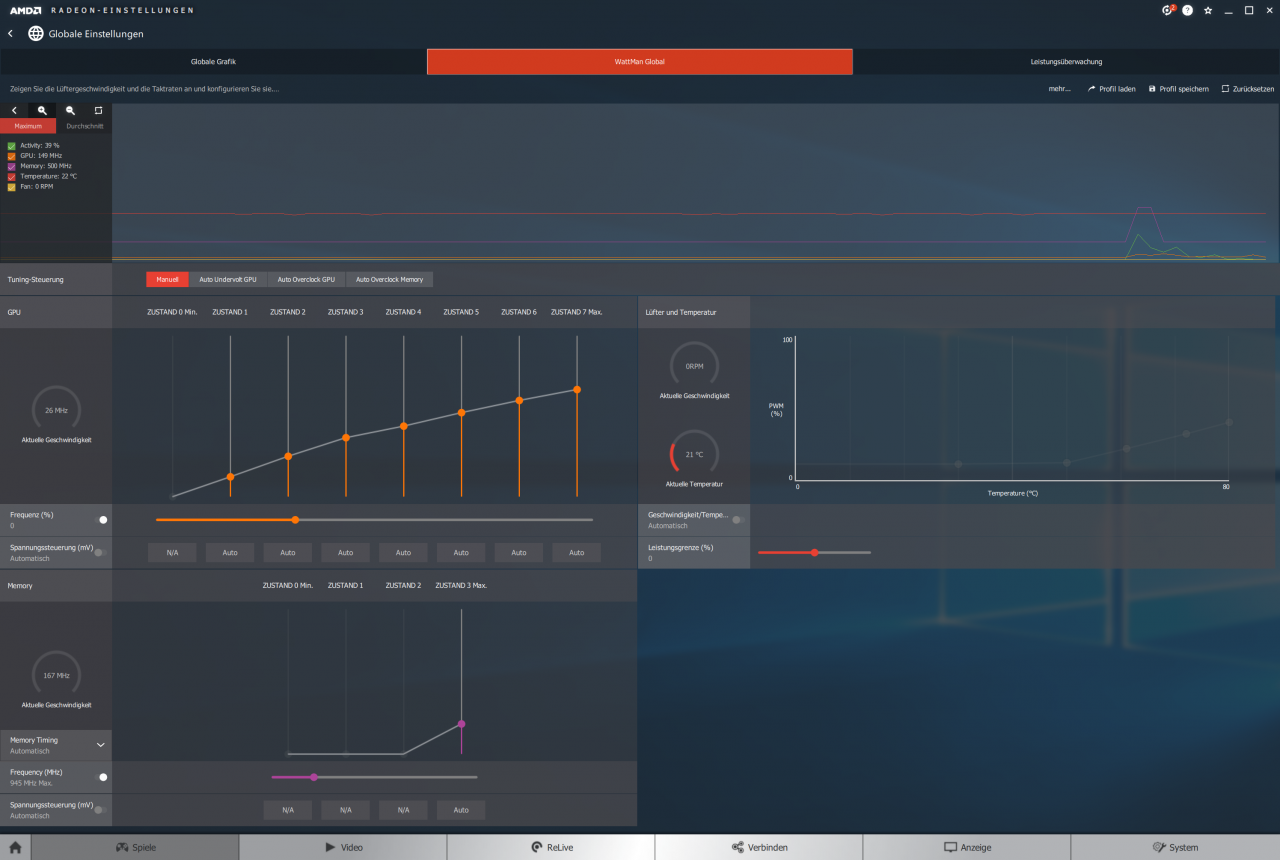Viewport: 1280px width, 860px height.
Task: Click Memory ZUSTAND 3 Max. purple point
Action: (461, 723)
